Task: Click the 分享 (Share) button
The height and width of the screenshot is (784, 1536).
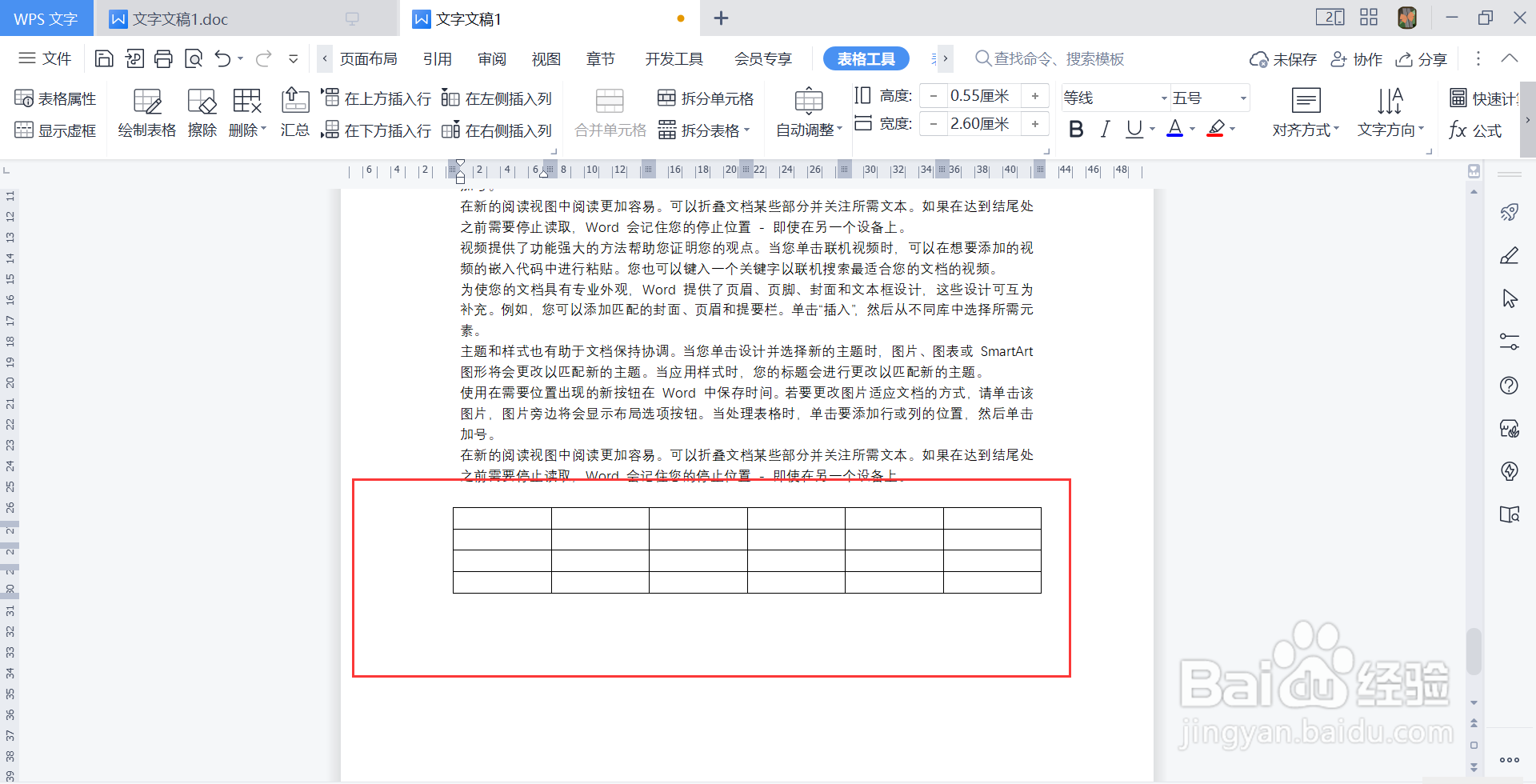Action: coord(1421,58)
